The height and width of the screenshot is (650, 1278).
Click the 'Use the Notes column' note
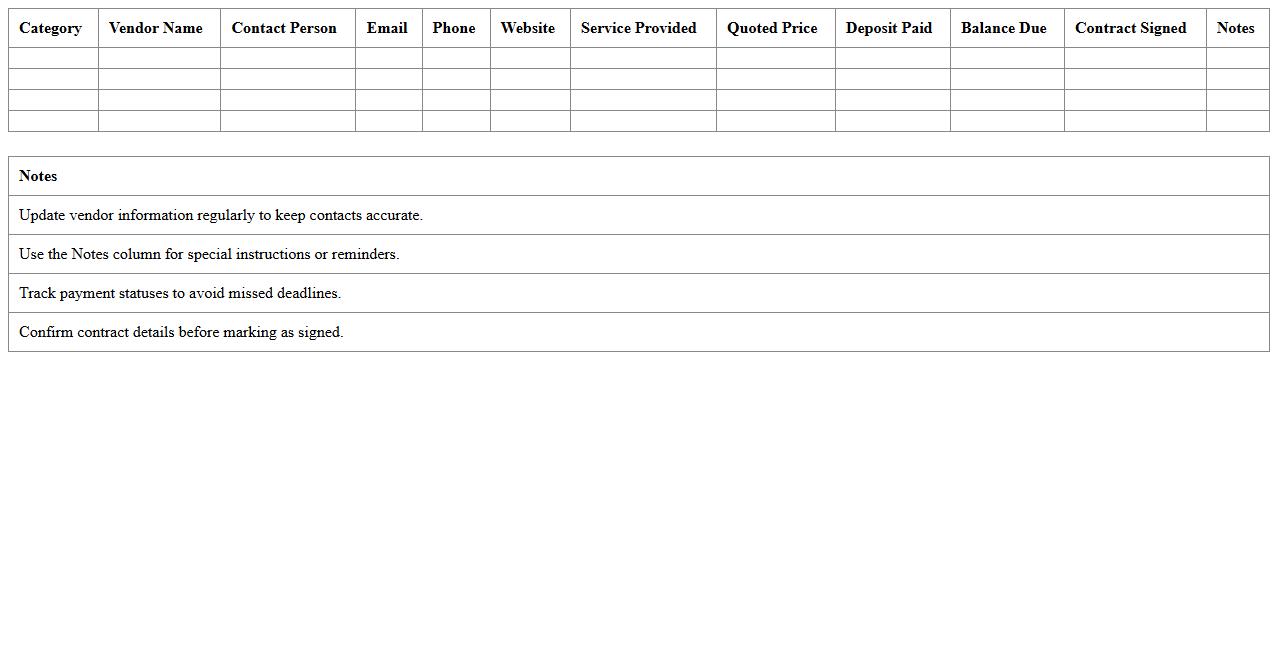click(209, 254)
